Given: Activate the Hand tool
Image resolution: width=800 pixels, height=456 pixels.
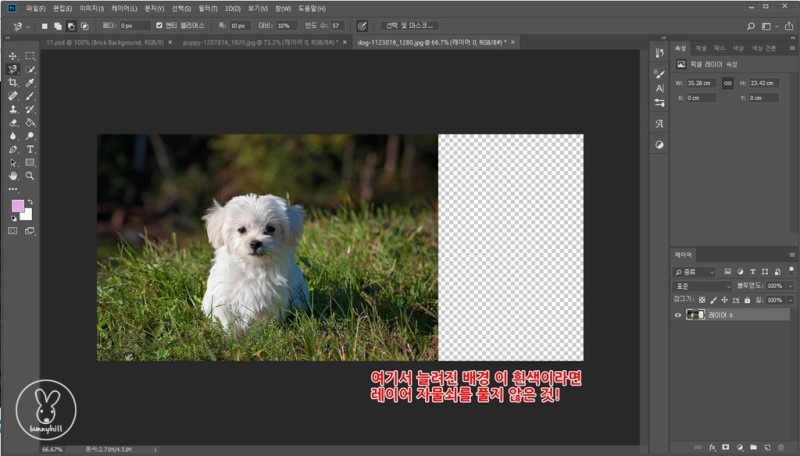Looking at the screenshot, I should [x=13, y=175].
